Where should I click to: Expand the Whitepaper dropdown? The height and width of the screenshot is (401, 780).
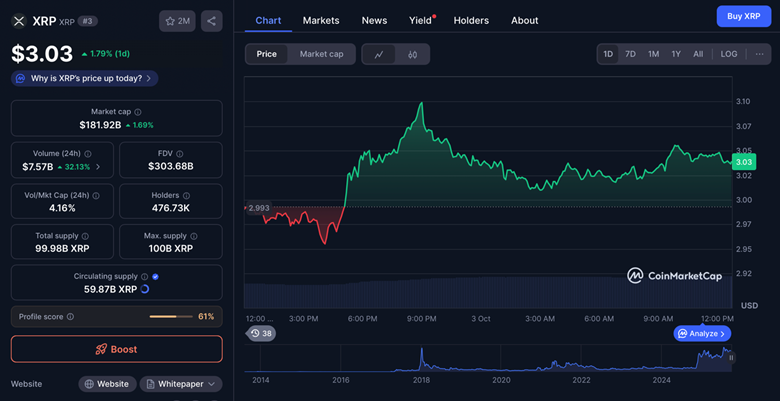pyautogui.click(x=181, y=384)
